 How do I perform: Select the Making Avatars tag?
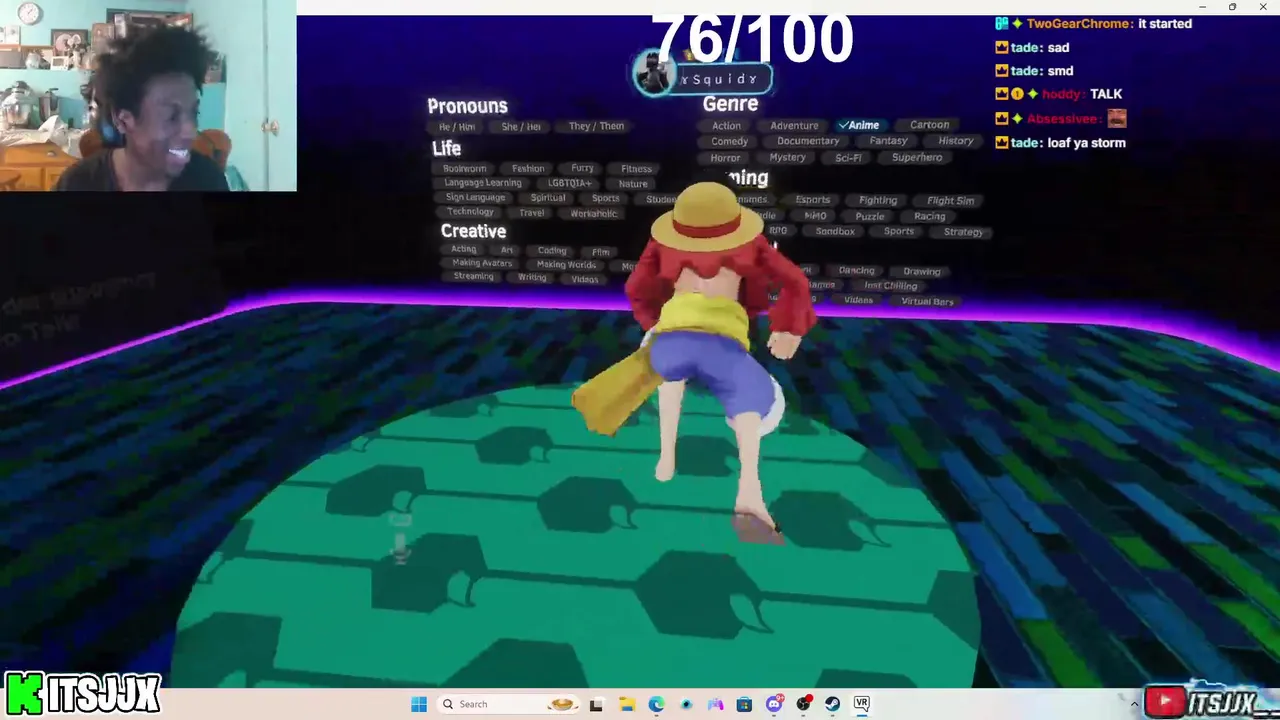click(482, 263)
